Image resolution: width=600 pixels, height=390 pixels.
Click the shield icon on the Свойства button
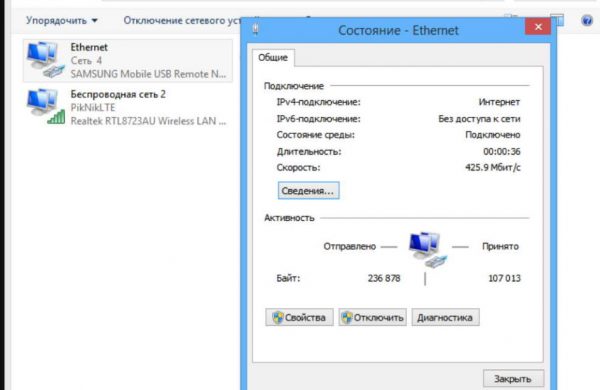[x=278, y=317]
